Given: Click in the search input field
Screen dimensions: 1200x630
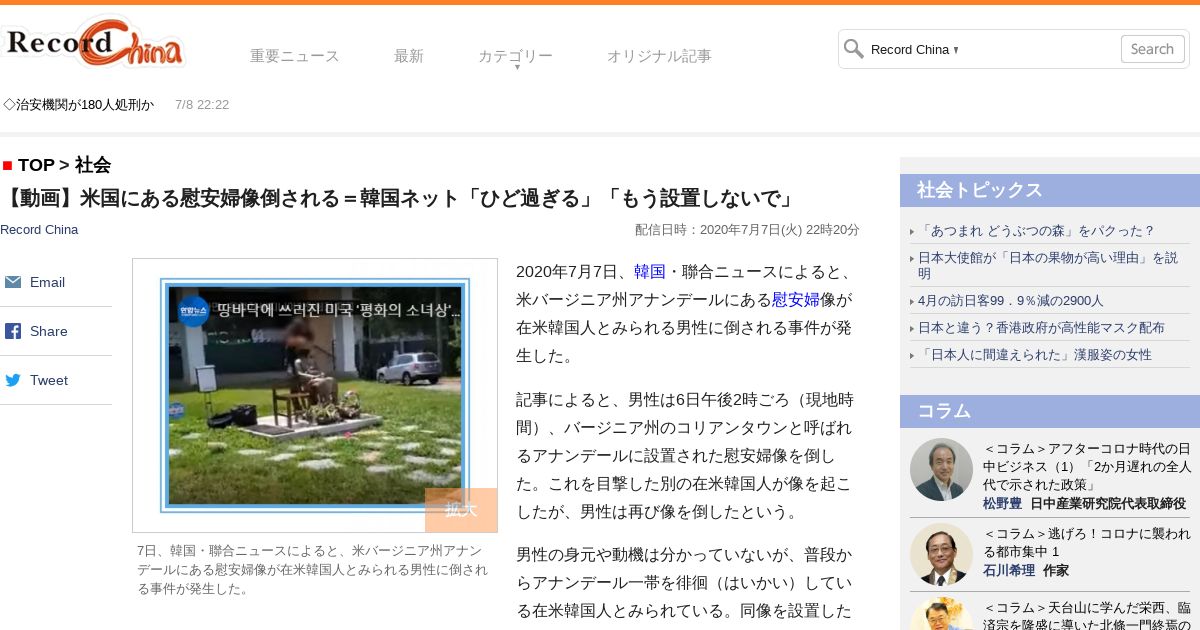Looking at the screenshot, I should [1038, 49].
